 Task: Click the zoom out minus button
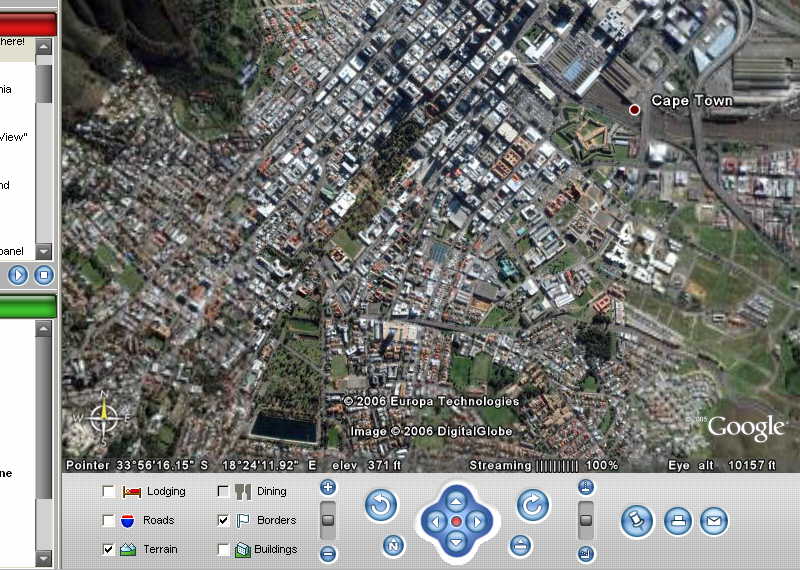point(328,553)
